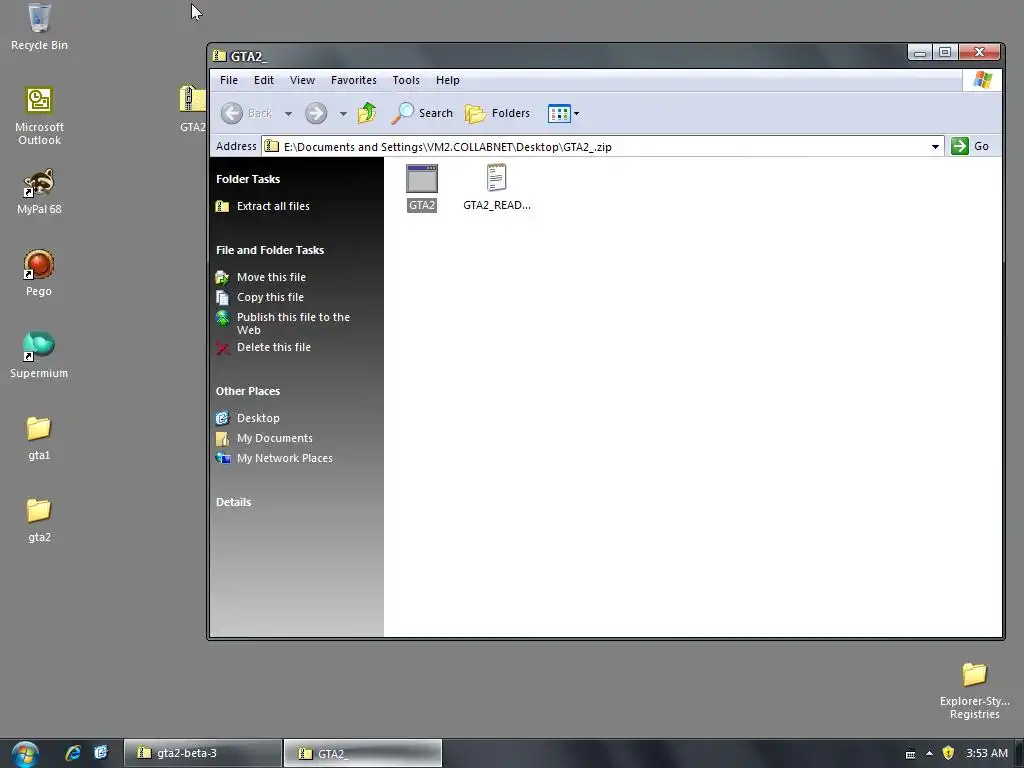Go to Desktop in Other Places
Screen dimensions: 1024x768
[x=248, y=418]
